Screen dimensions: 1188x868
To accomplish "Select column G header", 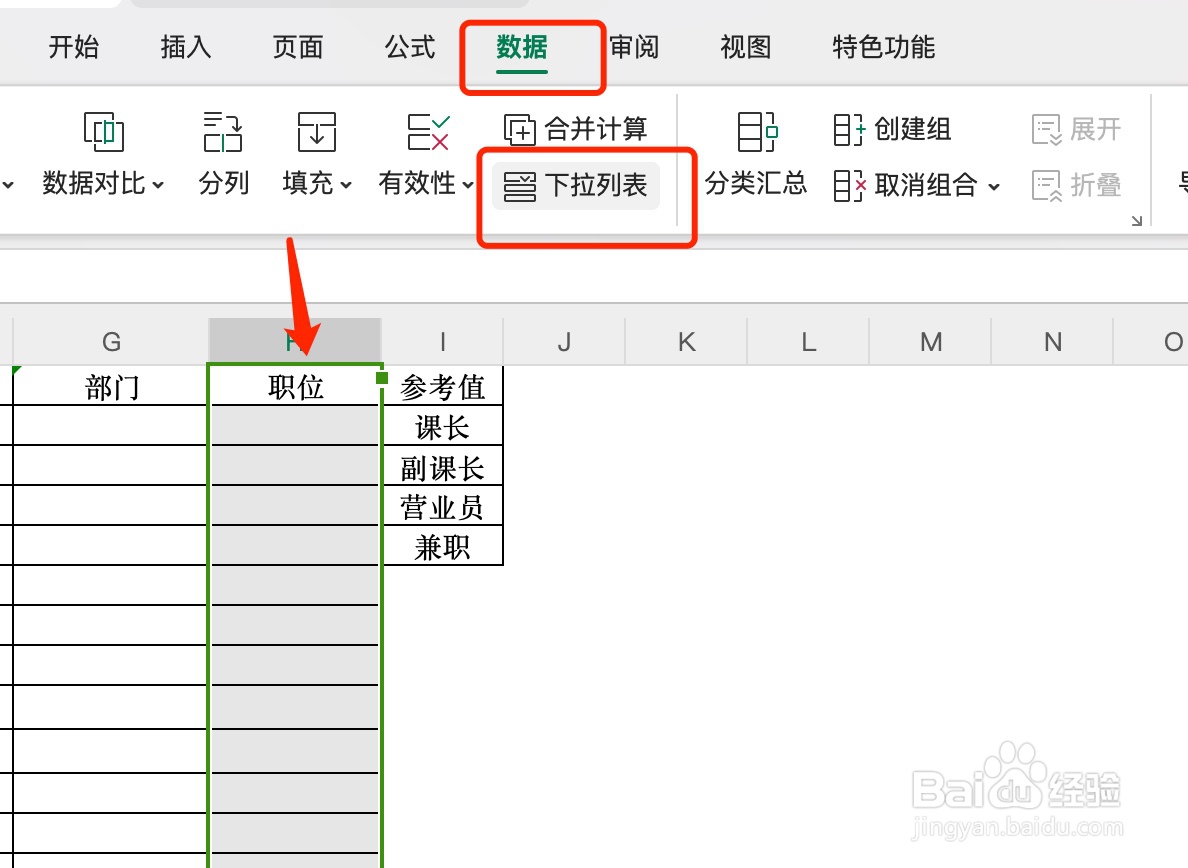I will (x=111, y=342).
